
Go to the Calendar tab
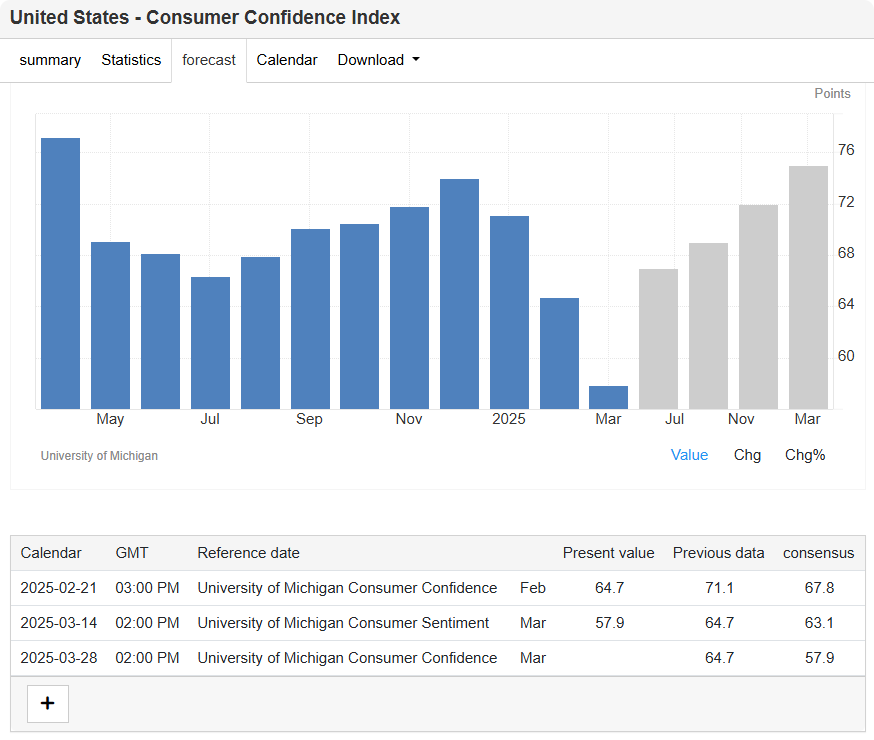(287, 60)
